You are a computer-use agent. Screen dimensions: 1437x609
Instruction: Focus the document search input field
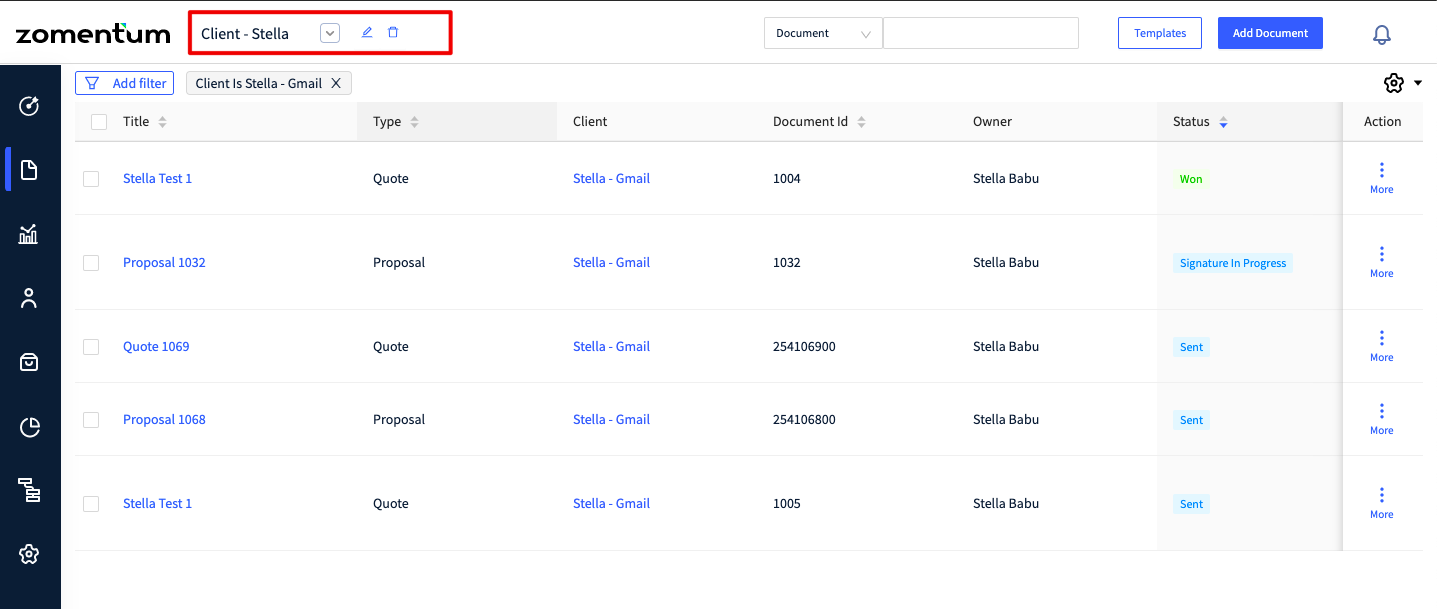coord(981,33)
